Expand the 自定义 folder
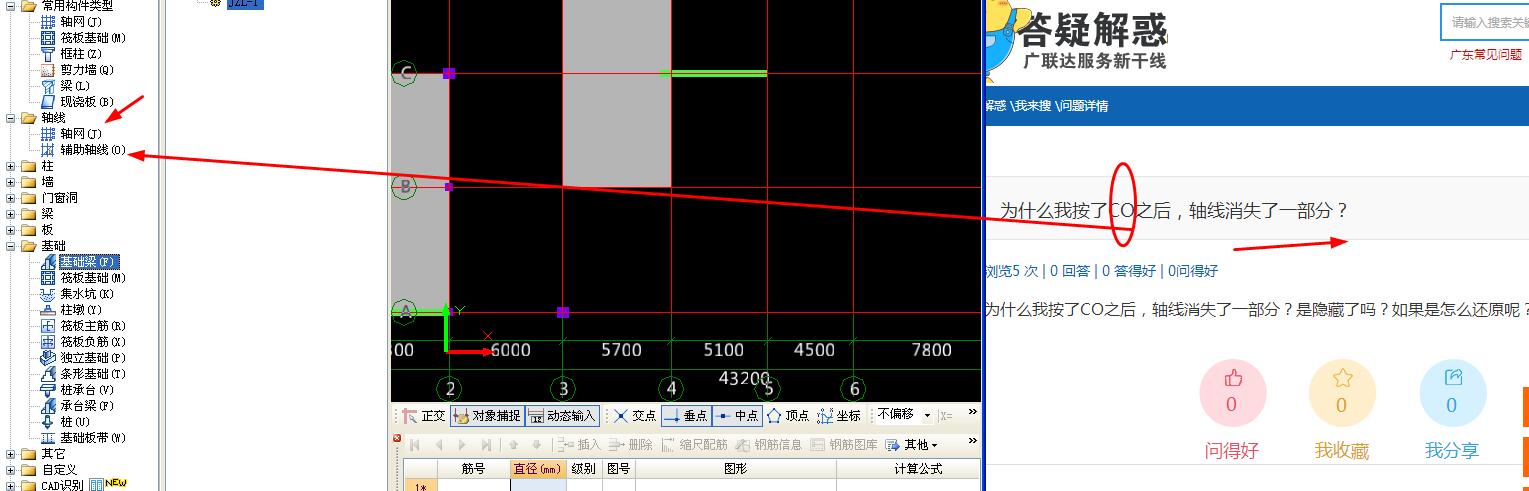1529x491 pixels. click(10, 470)
